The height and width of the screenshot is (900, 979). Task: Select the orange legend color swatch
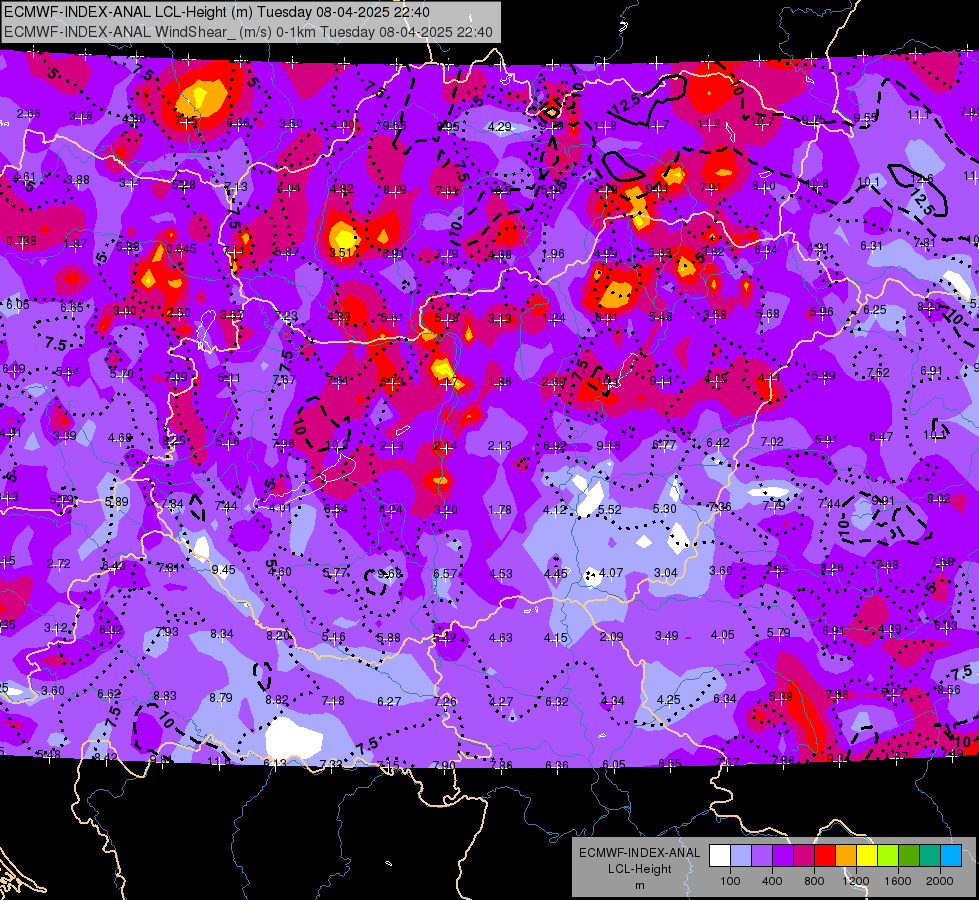[846, 856]
